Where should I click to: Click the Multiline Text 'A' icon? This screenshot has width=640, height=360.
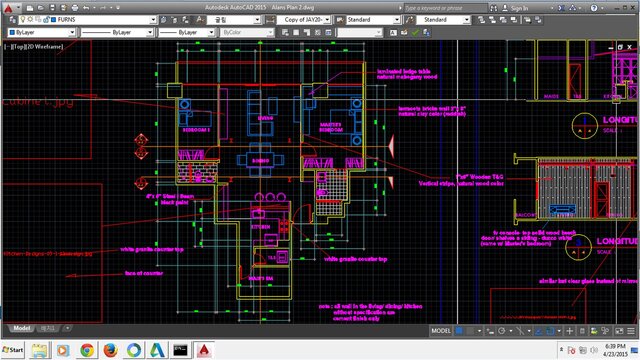(393, 32)
